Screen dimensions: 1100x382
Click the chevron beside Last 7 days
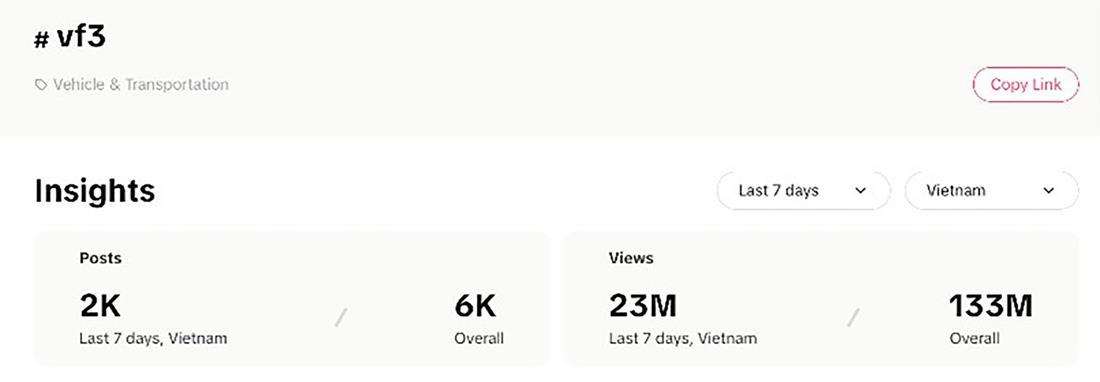pos(861,191)
